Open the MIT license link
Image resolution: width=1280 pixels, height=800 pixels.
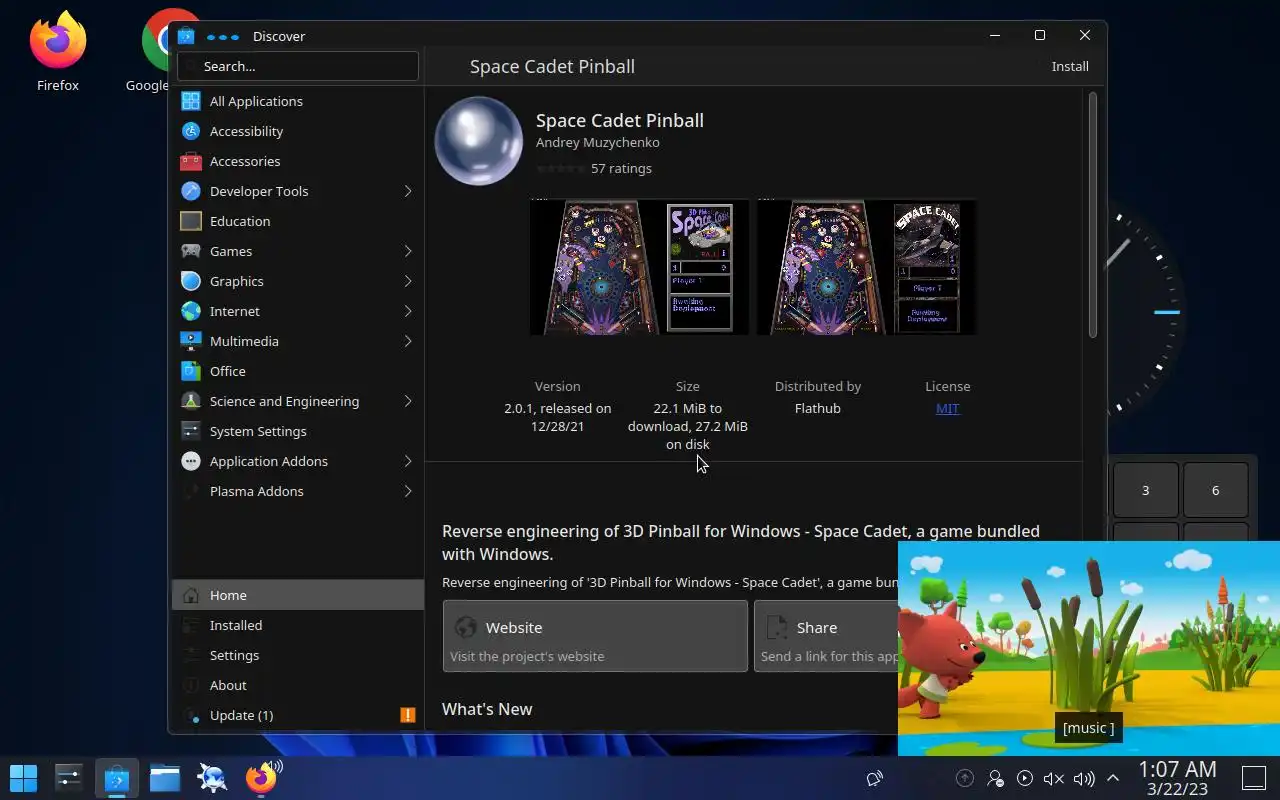947,408
